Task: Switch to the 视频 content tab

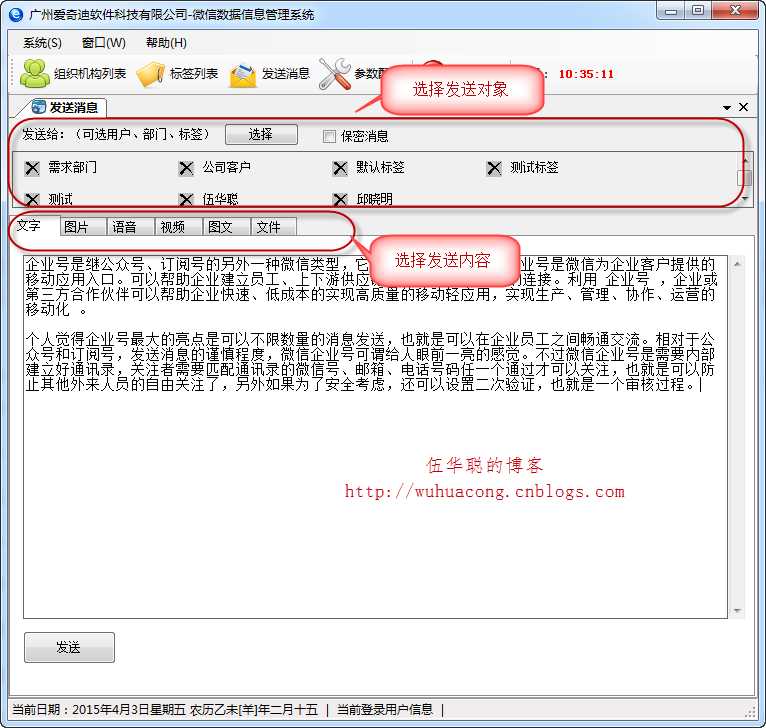Action: [x=179, y=227]
